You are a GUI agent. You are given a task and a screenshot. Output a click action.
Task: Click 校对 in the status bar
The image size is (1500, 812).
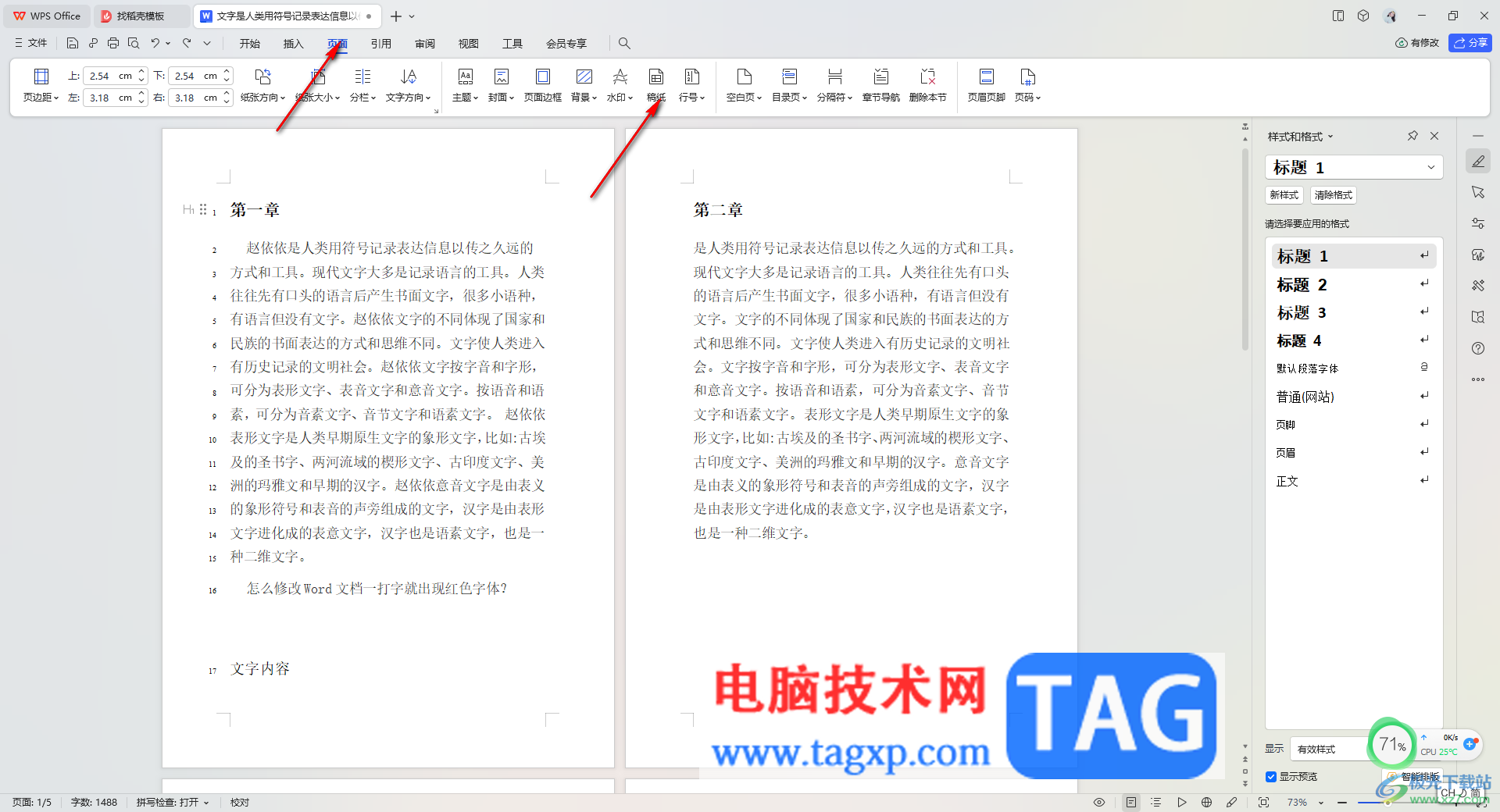tap(240, 802)
